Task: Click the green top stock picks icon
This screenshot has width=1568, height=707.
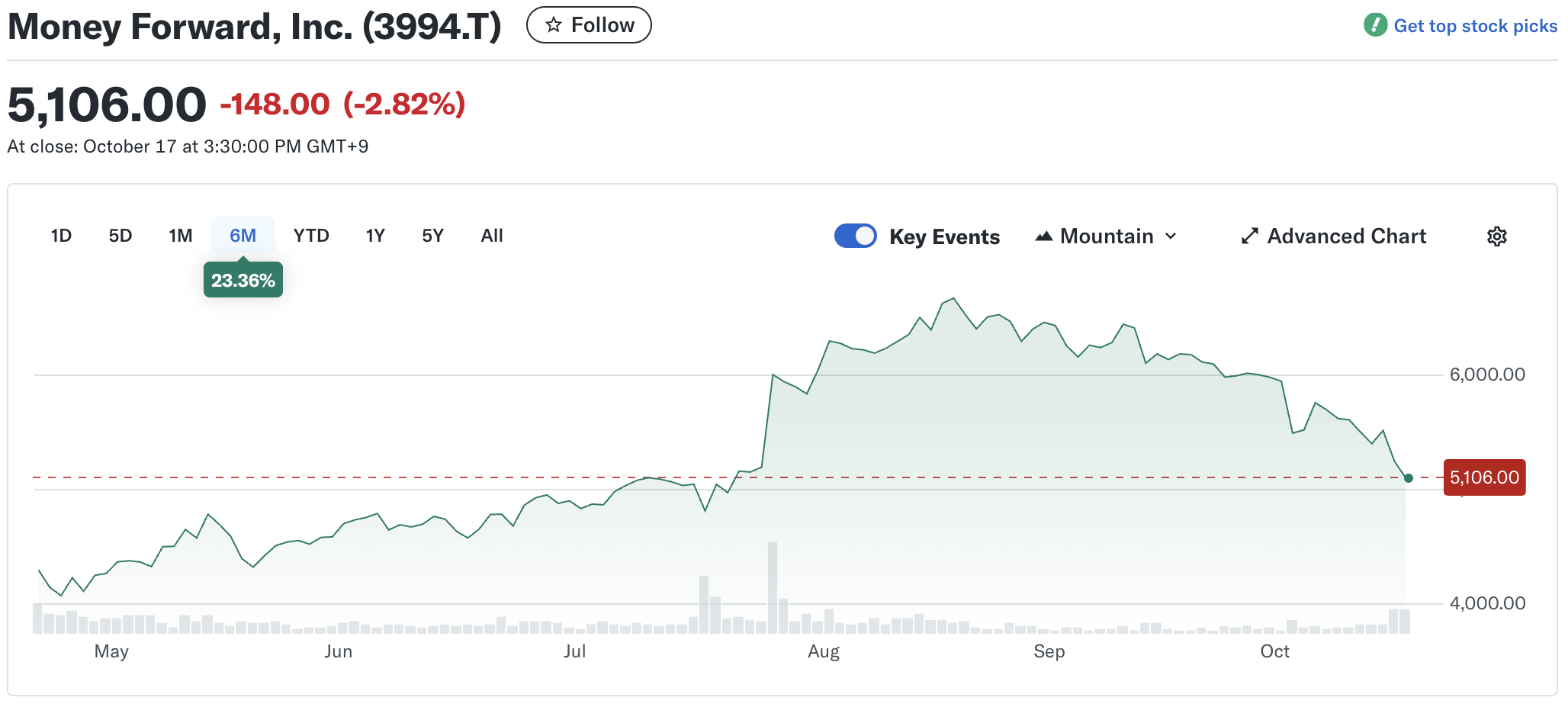Action: click(1375, 25)
